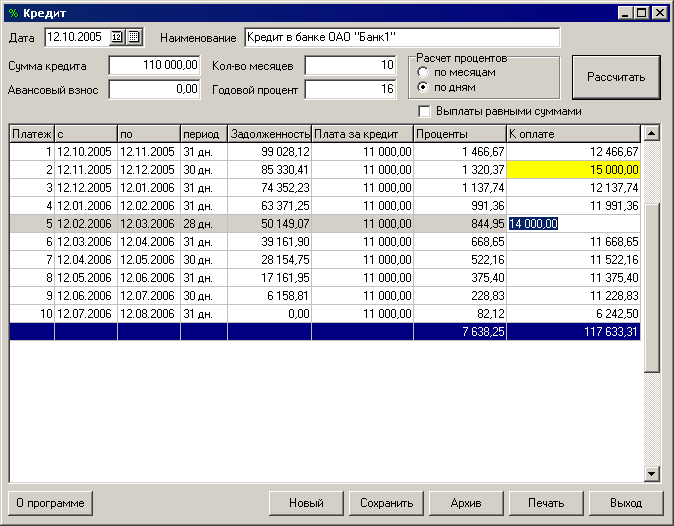Screen dimensions: 674x526
Task: Click the yellow highlighted 15 000,00 cell
Action: [x=573, y=170]
